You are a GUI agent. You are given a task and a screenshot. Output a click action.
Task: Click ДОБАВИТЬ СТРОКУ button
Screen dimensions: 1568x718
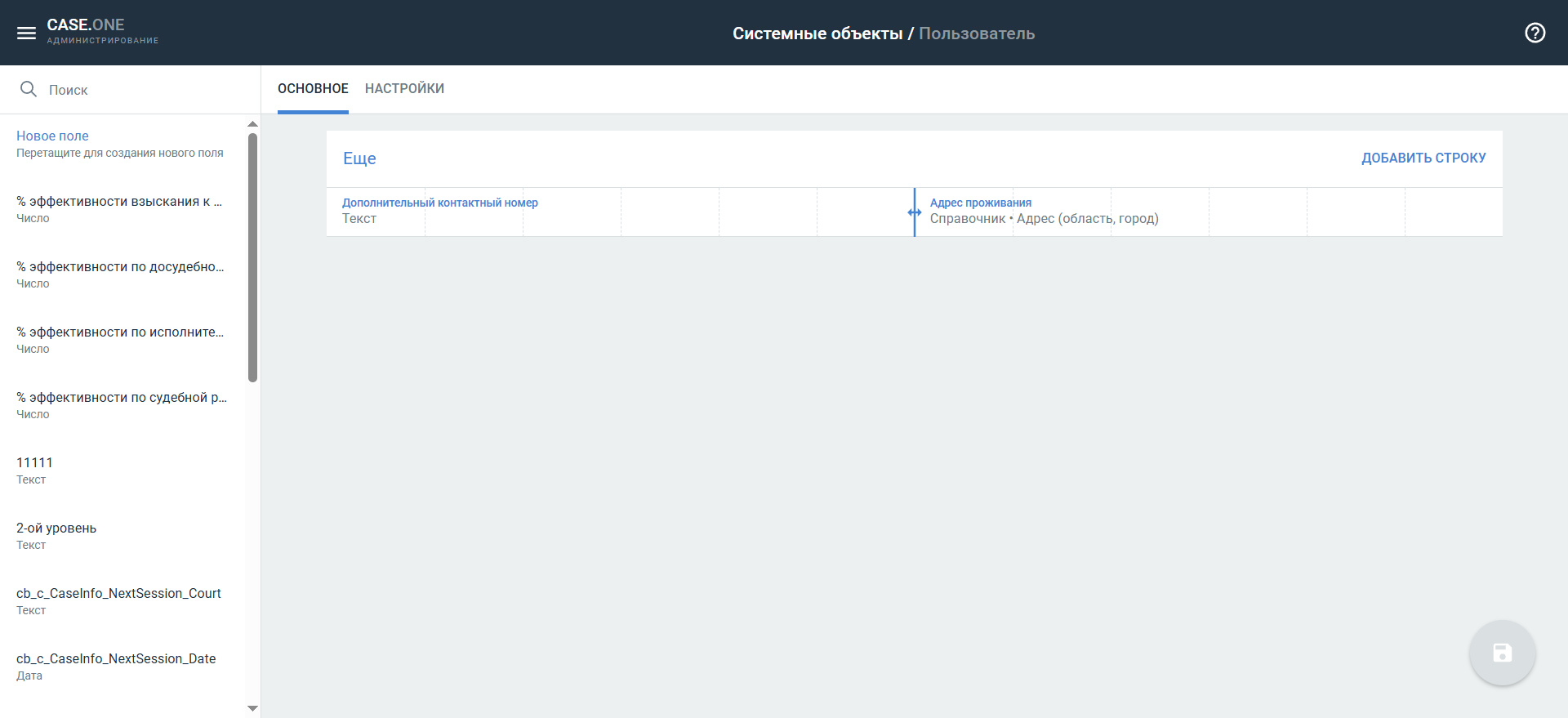click(x=1423, y=158)
